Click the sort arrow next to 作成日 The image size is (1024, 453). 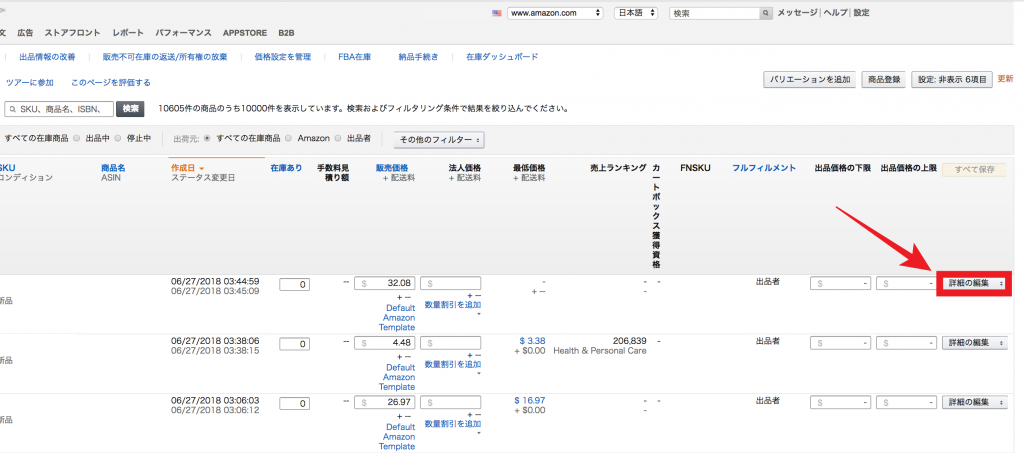(x=202, y=169)
